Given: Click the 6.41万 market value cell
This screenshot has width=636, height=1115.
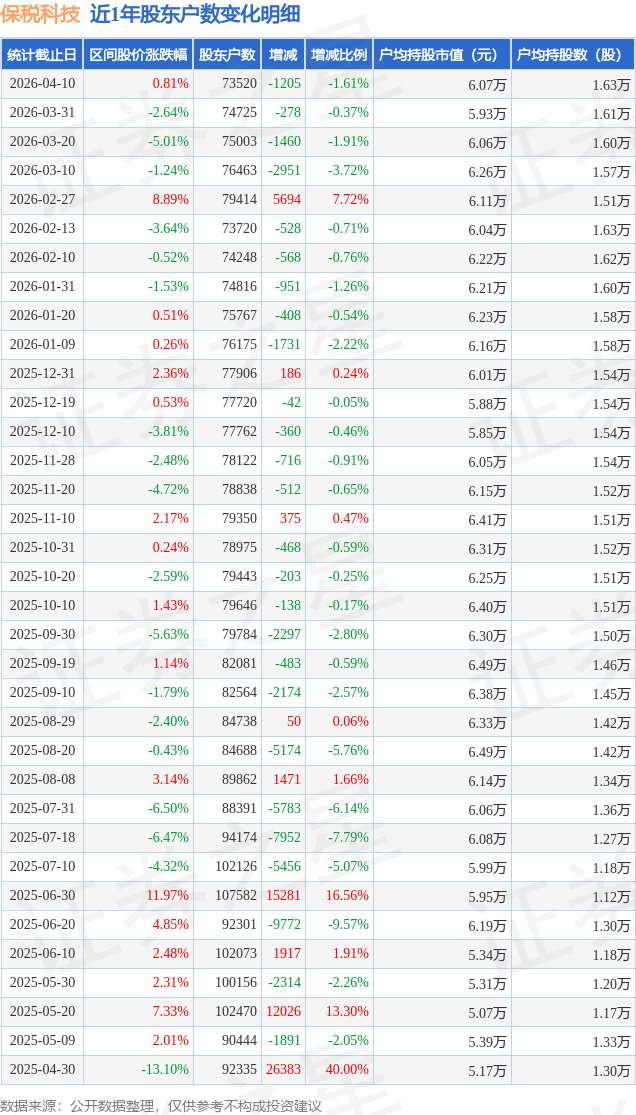Looking at the screenshot, I should [x=487, y=520].
